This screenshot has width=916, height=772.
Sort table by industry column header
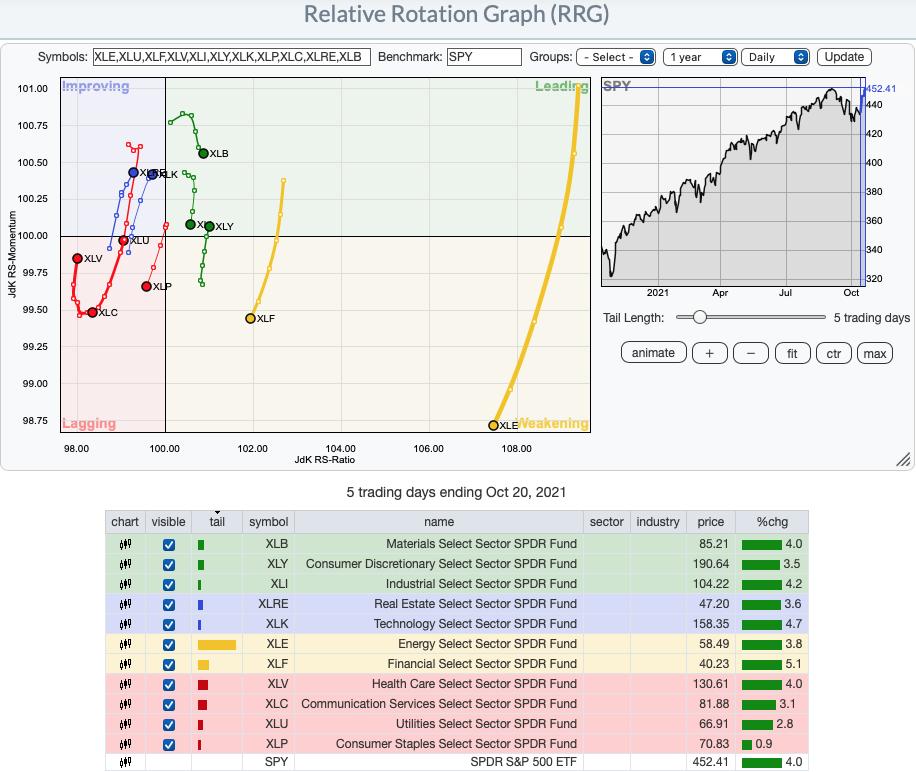pos(658,522)
